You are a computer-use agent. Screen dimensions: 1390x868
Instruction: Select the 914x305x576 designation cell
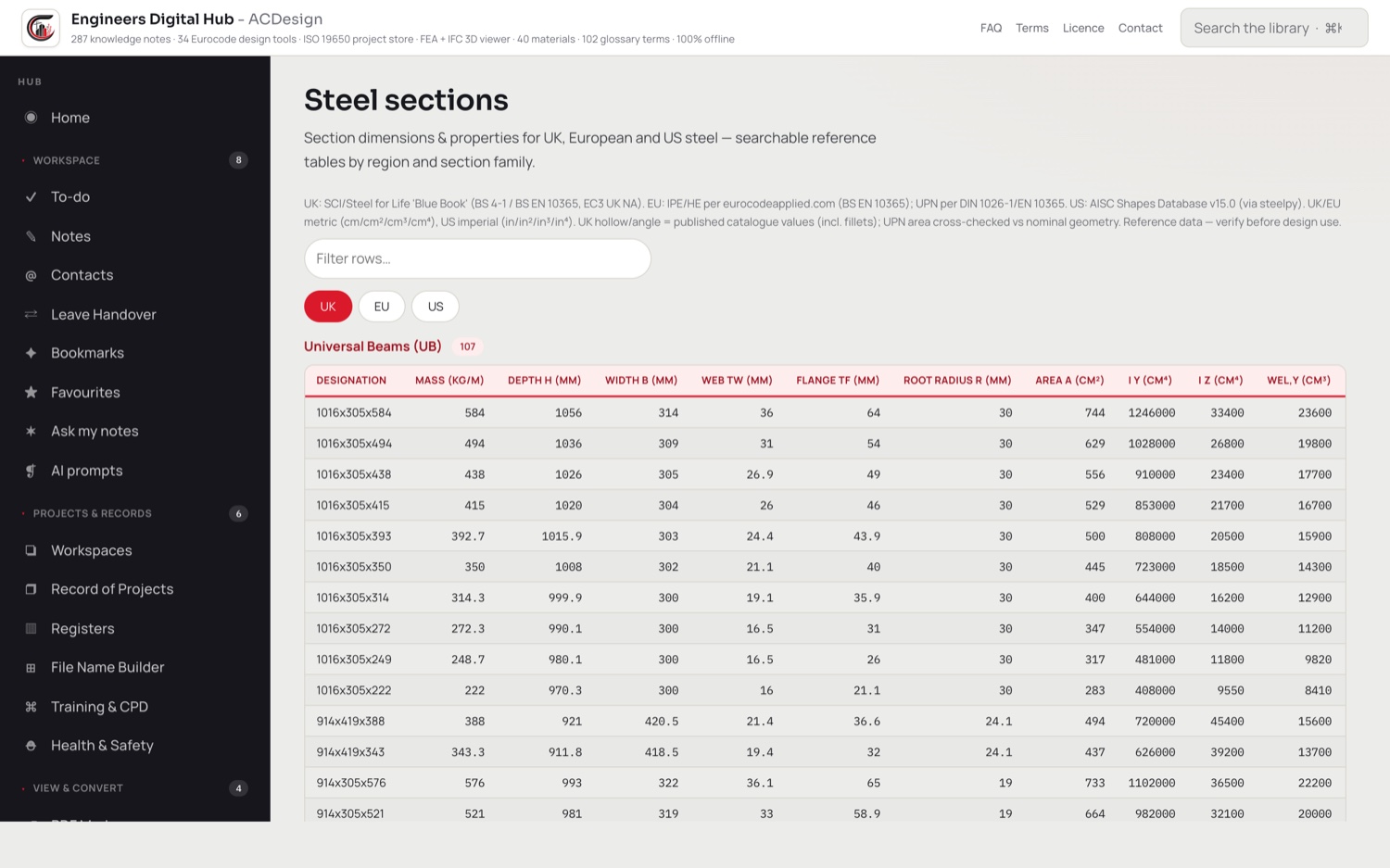click(x=351, y=783)
